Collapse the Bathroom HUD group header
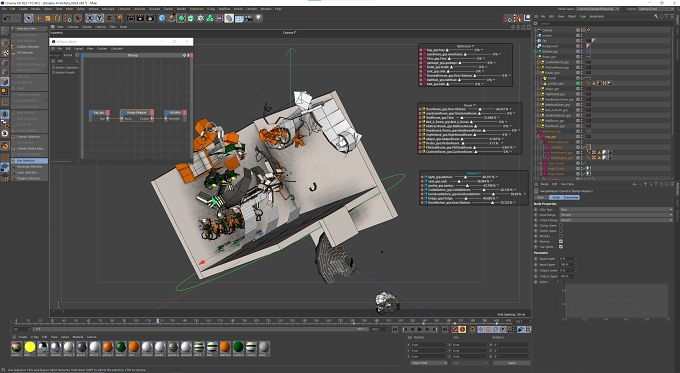Screen dimensions: 680x373 click(465, 46)
